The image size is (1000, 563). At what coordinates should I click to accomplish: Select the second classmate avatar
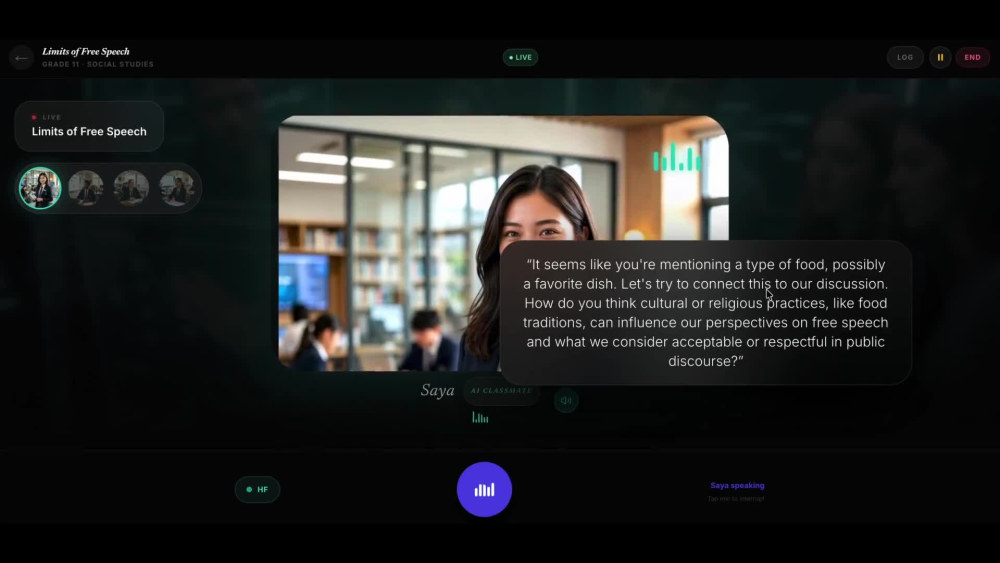coord(86,188)
